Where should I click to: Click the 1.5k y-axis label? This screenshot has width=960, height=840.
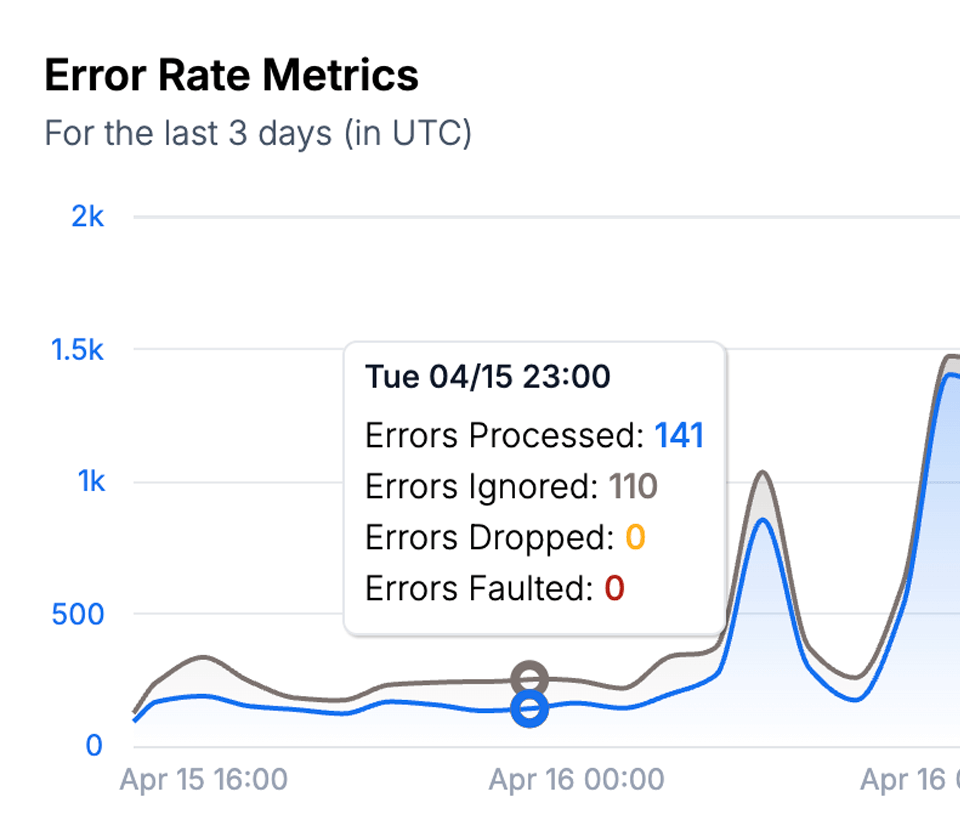tap(77, 350)
